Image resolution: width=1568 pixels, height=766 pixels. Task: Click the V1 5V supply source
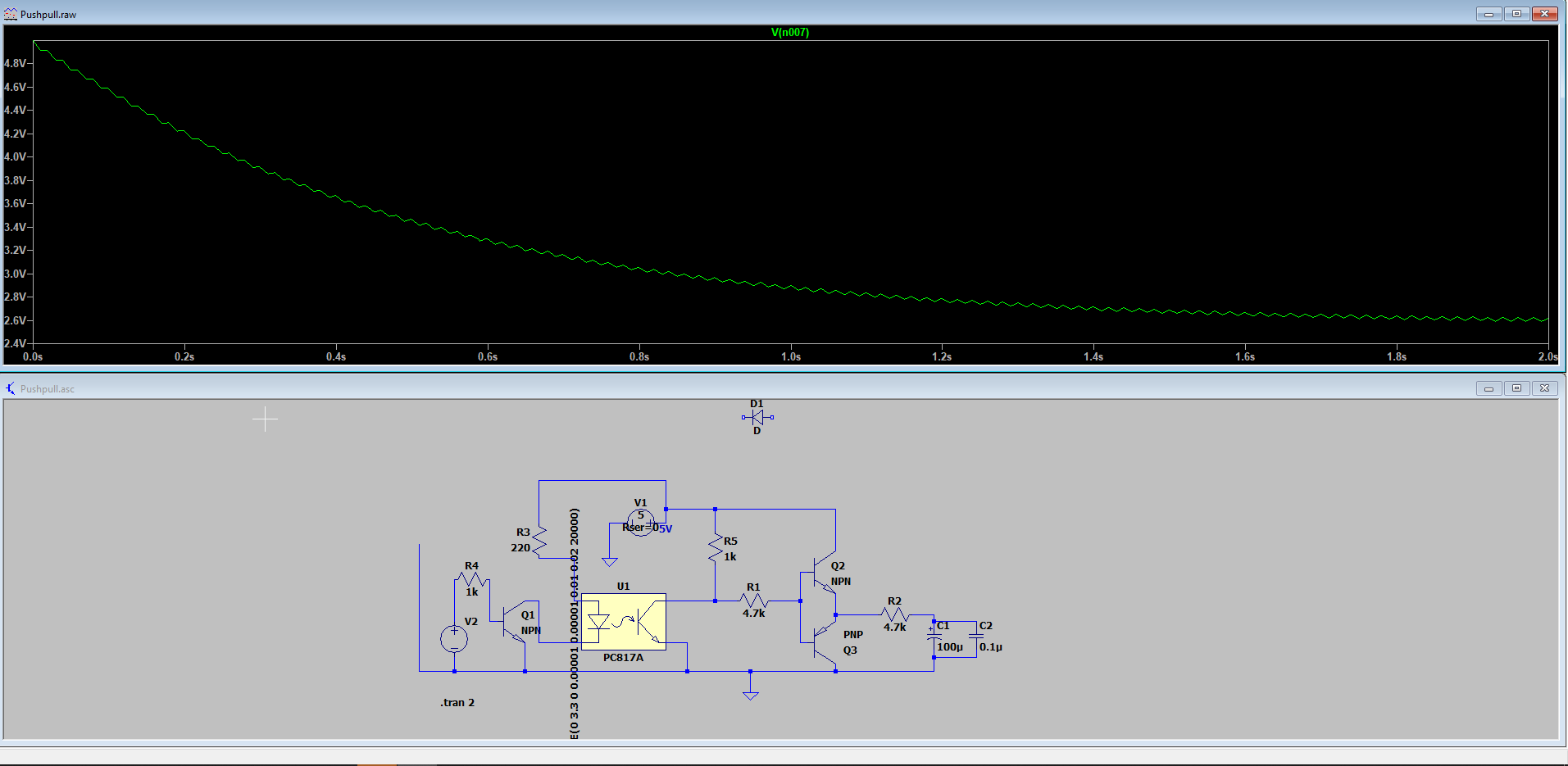(x=640, y=522)
